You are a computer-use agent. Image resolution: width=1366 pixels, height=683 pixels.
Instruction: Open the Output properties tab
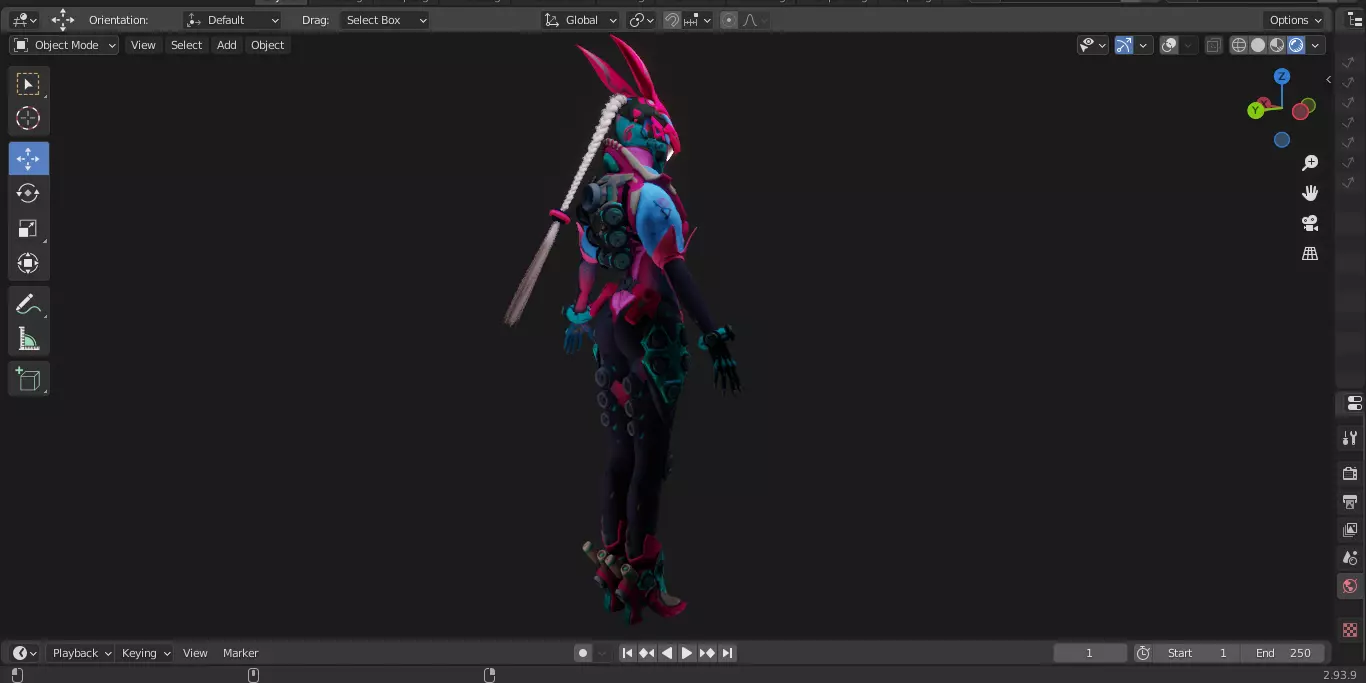pyautogui.click(x=1350, y=501)
